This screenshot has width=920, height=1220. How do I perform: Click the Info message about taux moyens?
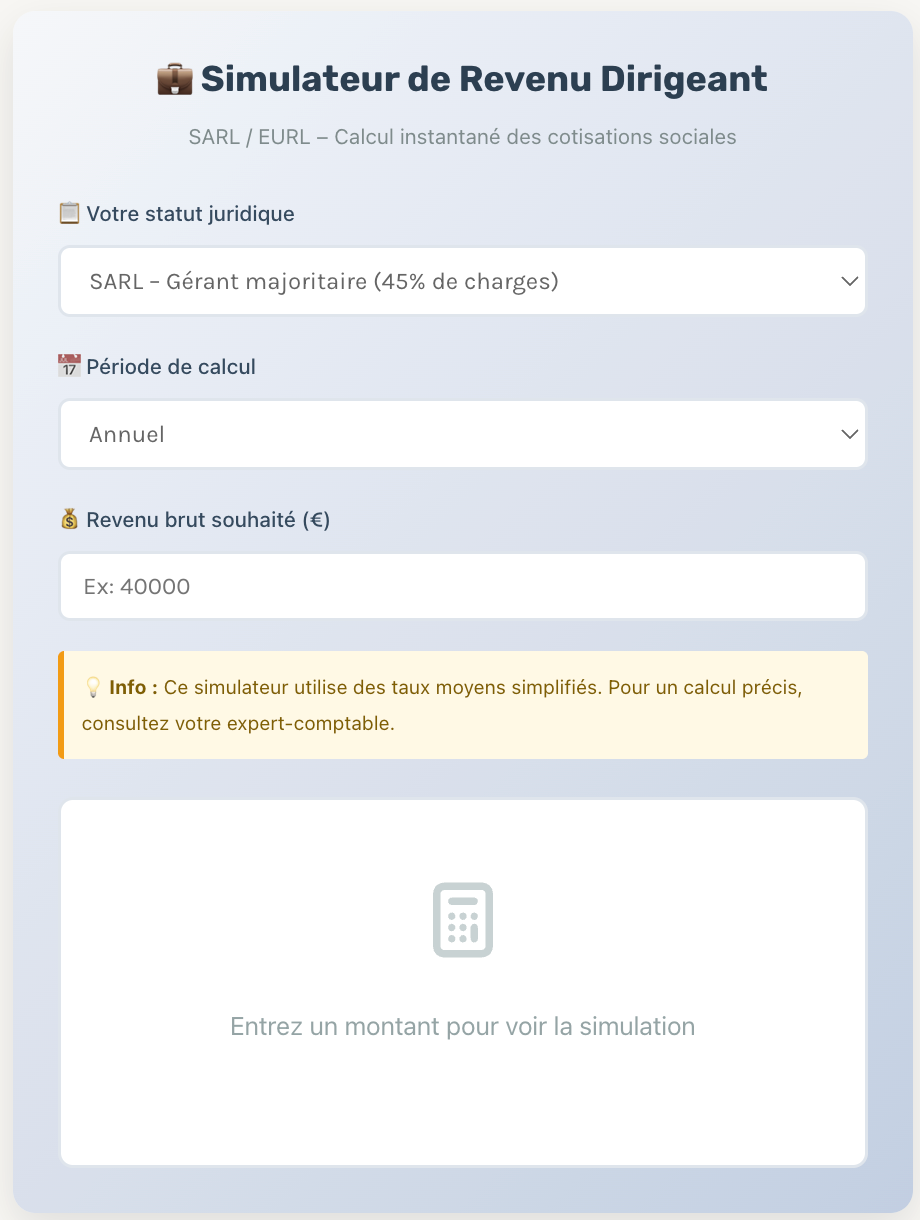click(x=461, y=705)
